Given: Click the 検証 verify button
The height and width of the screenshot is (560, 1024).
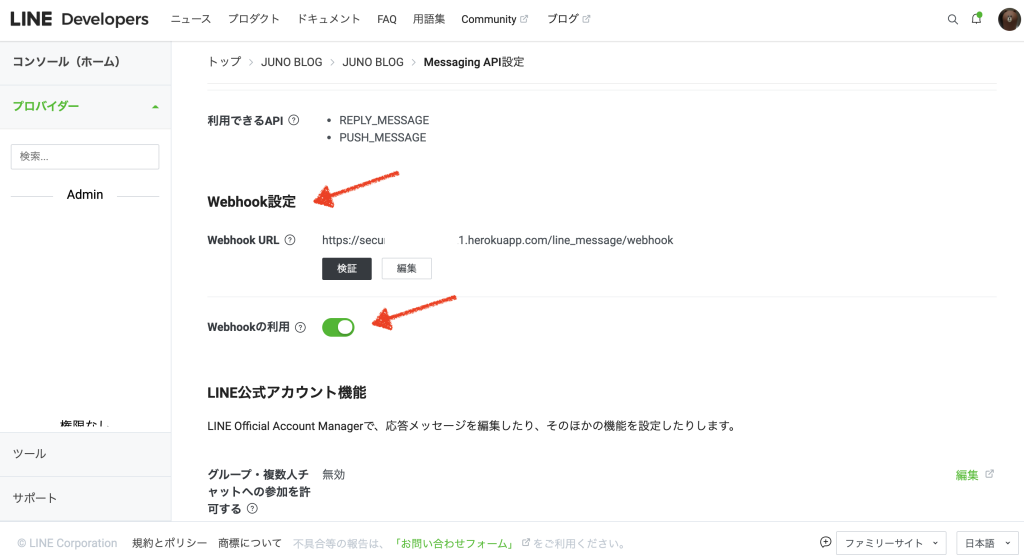Looking at the screenshot, I should [347, 268].
